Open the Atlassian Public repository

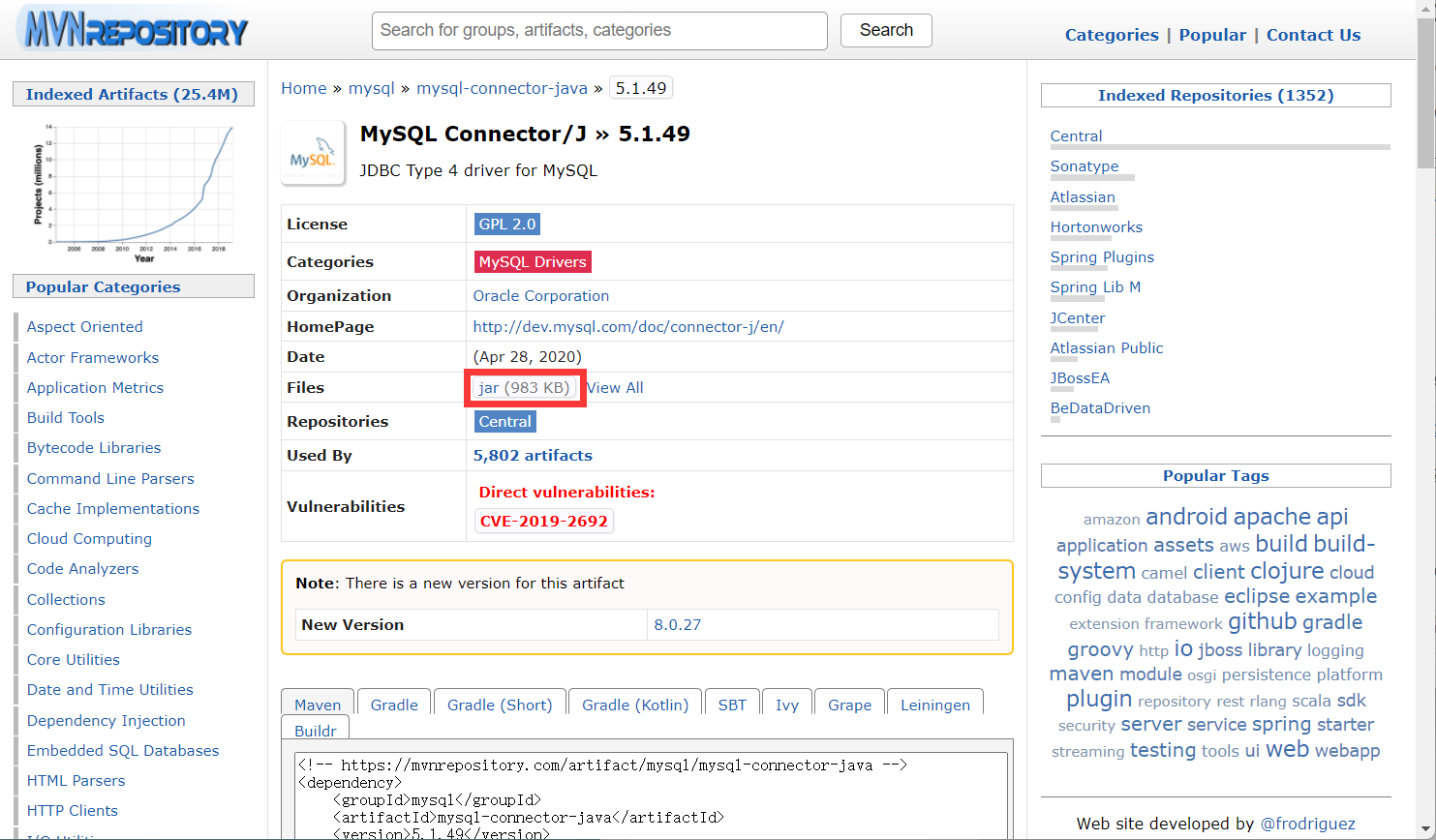[1107, 348]
